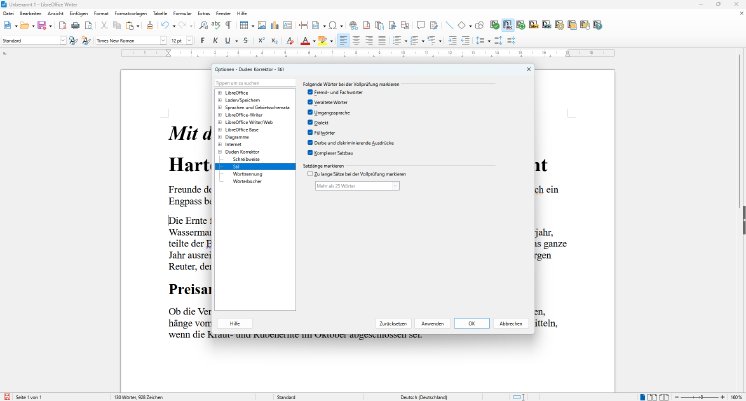
Task: Uncheck Füllwörter checkbox
Action: point(310,133)
